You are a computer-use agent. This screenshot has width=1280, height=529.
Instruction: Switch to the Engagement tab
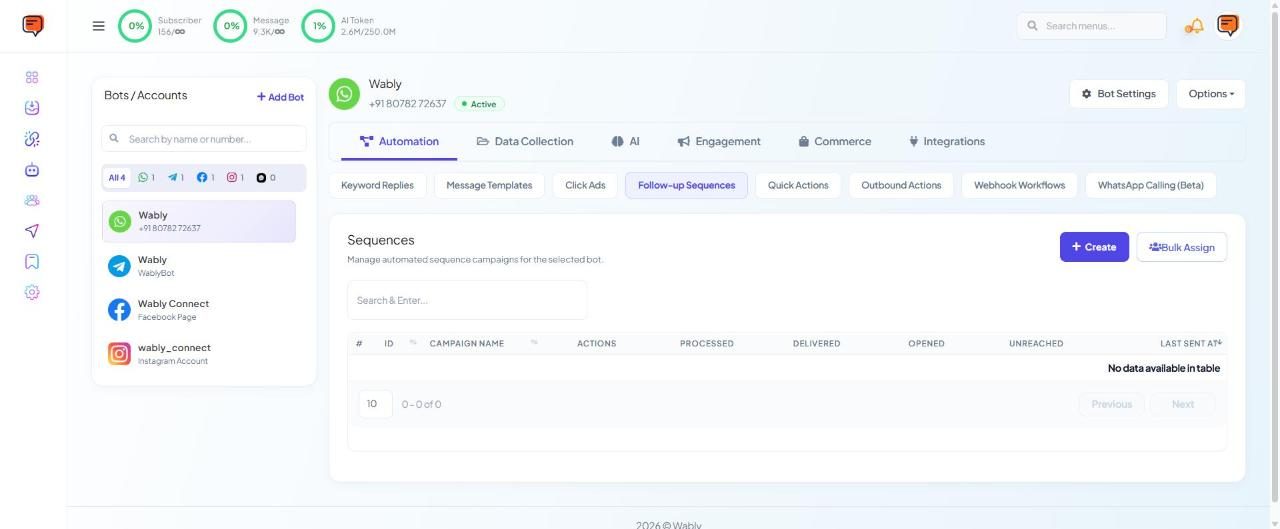click(719, 142)
